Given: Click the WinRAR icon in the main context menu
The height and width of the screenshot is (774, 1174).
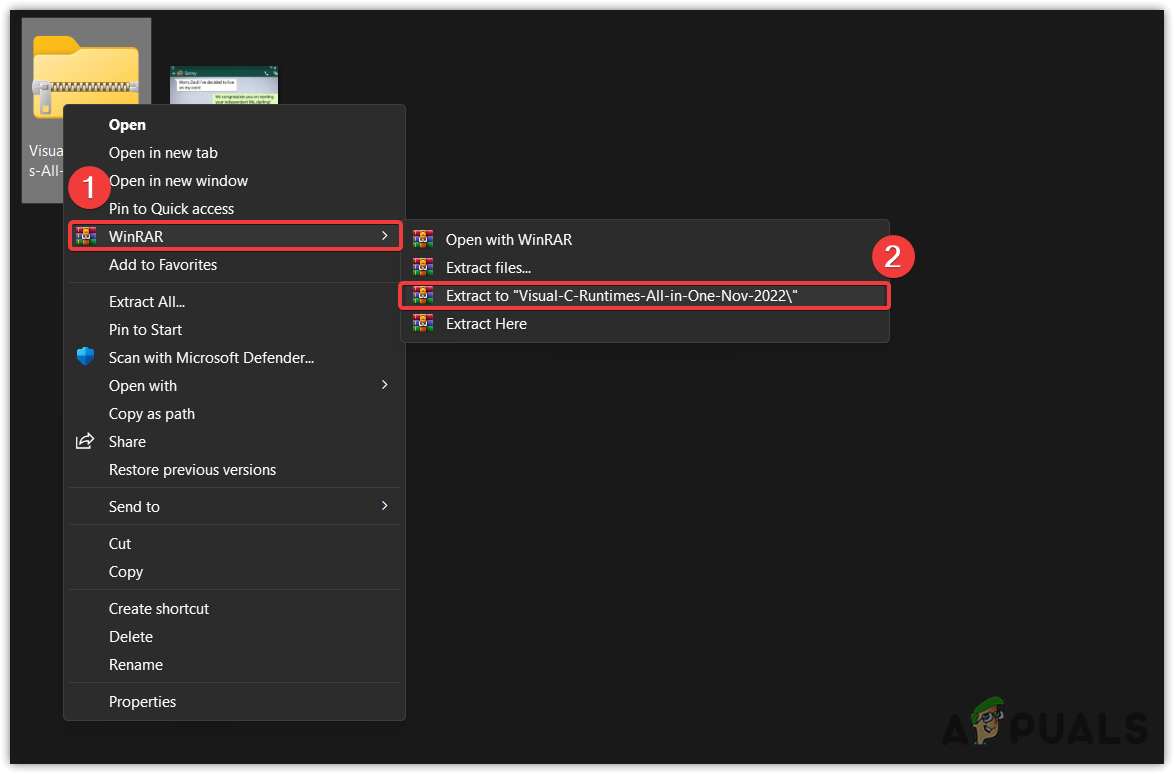Looking at the screenshot, I should pos(87,235).
